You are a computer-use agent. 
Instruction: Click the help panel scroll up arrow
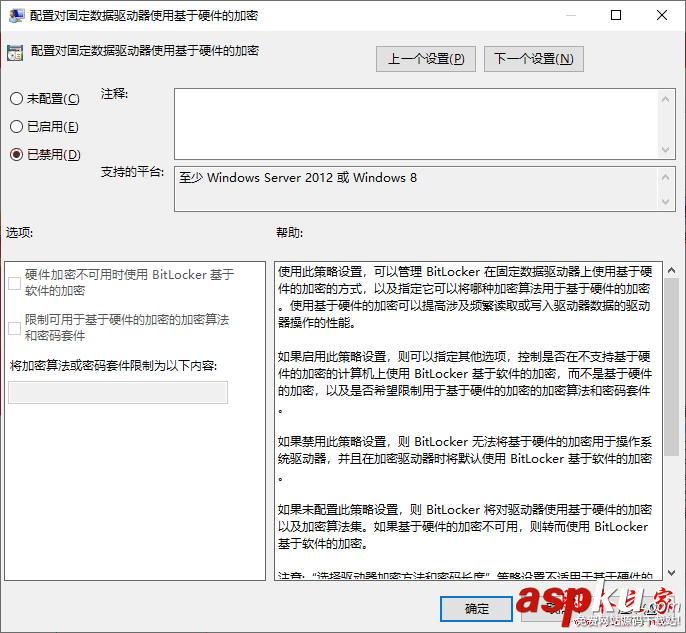(671, 270)
